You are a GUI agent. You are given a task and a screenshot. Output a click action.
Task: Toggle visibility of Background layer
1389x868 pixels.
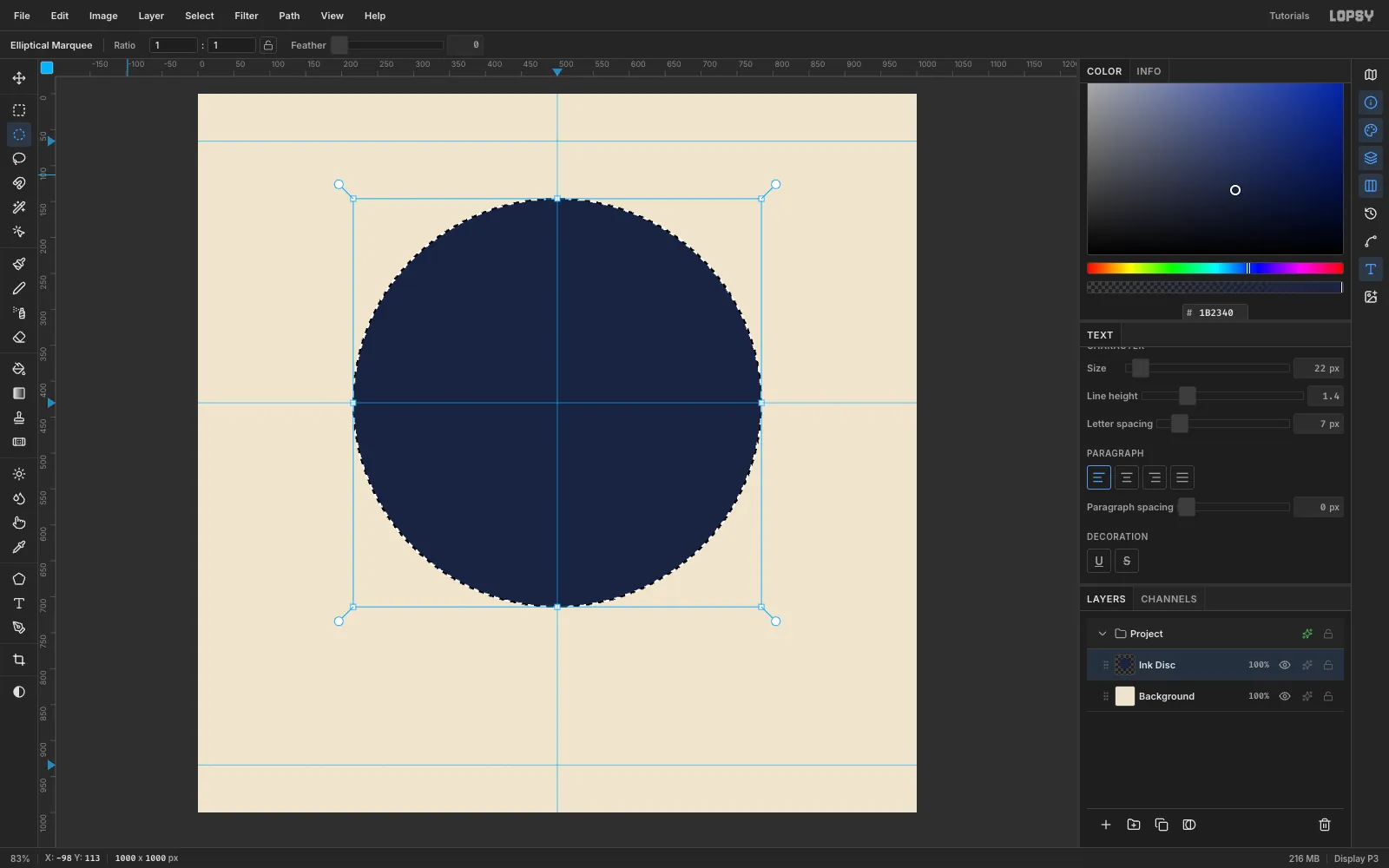click(1285, 696)
